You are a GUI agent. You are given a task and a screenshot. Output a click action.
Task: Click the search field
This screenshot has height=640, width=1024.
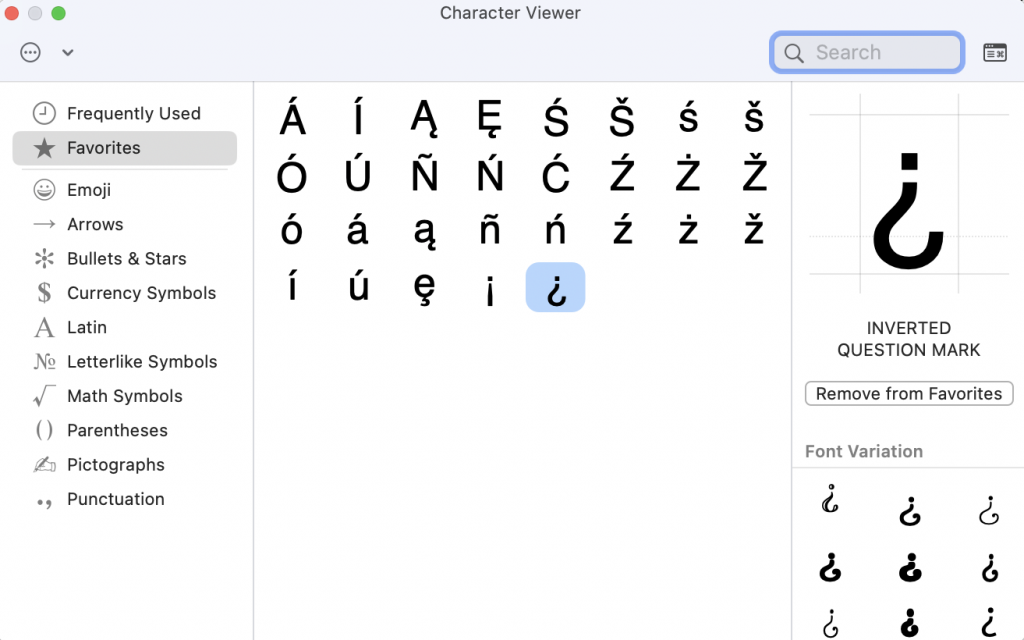[x=866, y=52]
